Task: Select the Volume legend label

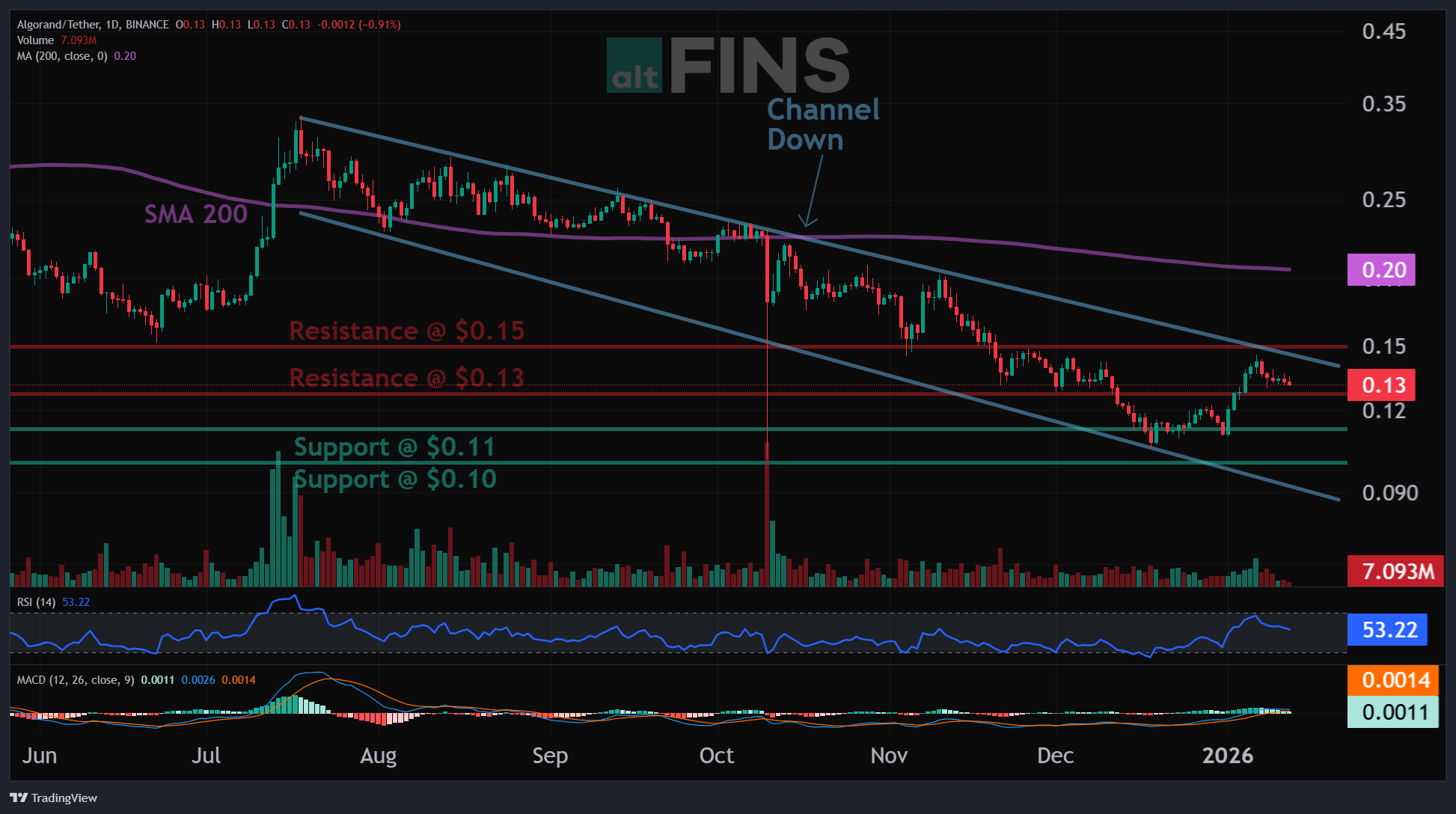Action: pos(35,40)
